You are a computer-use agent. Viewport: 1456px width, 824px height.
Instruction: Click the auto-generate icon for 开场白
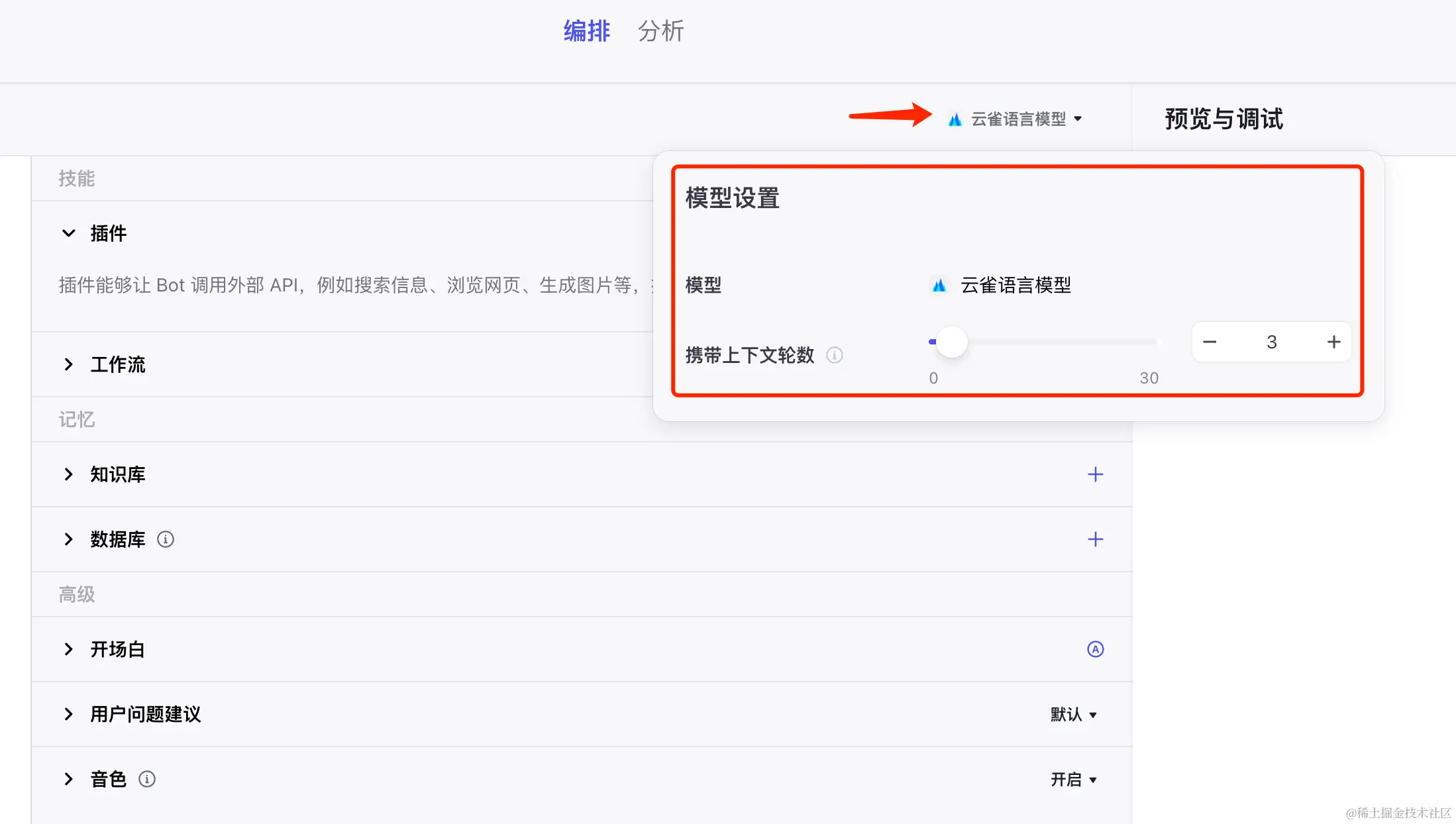pos(1095,649)
